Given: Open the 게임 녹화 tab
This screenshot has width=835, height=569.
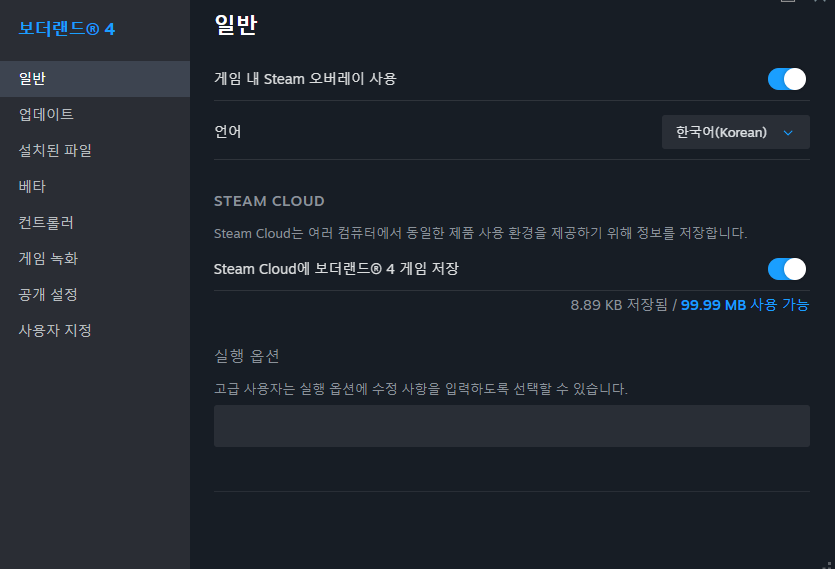Looking at the screenshot, I should click(x=48, y=259).
